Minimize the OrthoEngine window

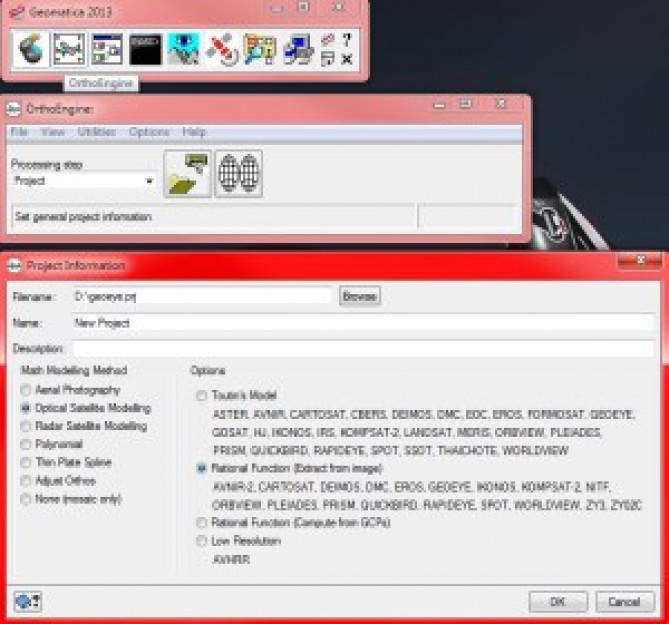(439, 104)
